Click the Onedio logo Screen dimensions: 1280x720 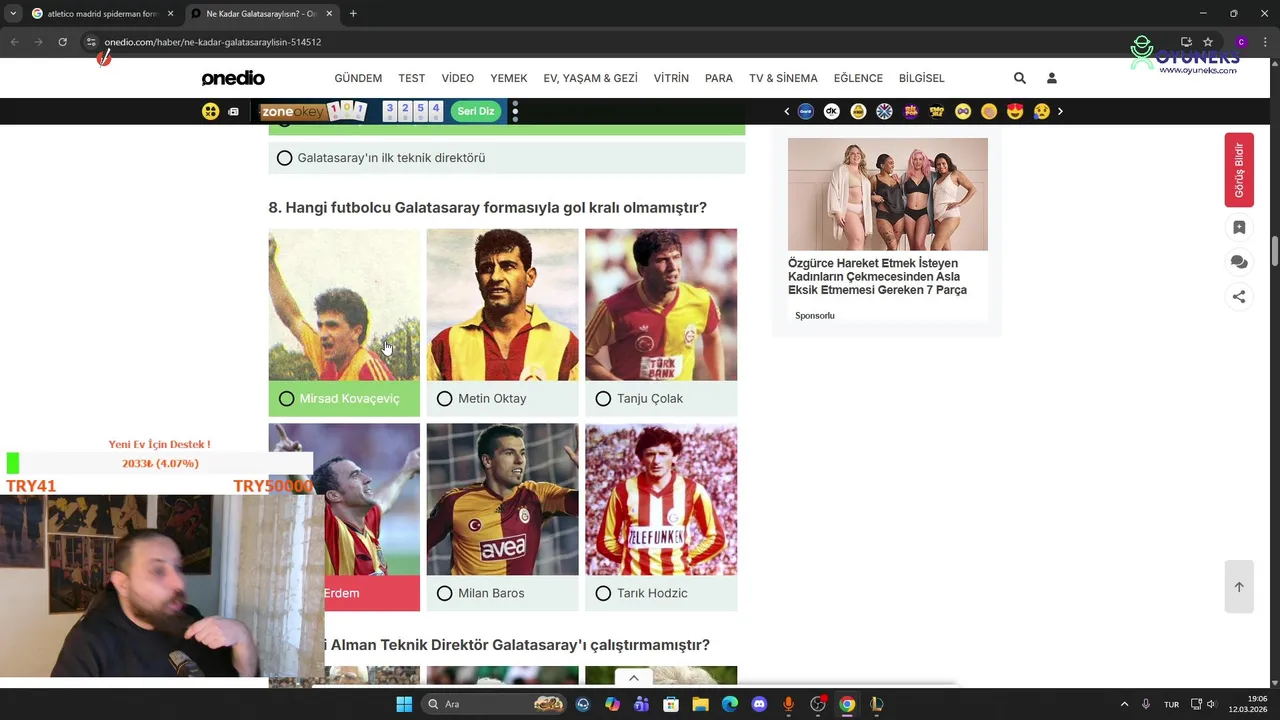click(233, 78)
